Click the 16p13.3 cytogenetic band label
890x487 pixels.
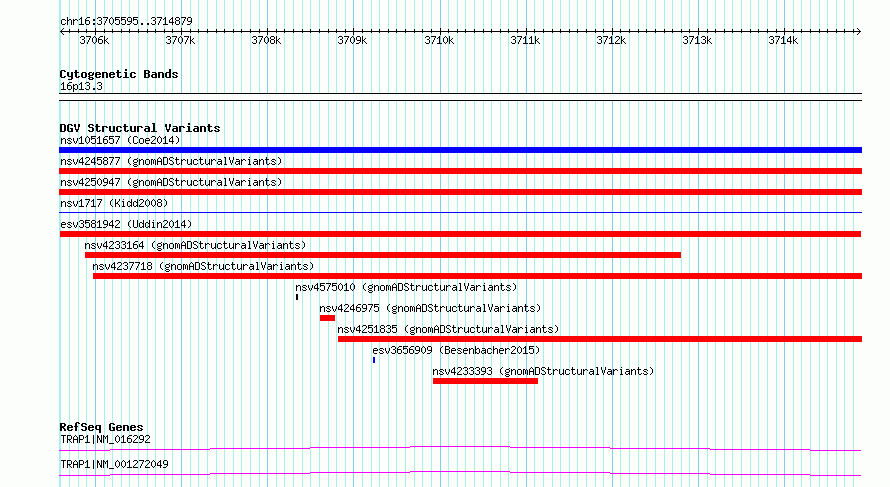pyautogui.click(x=81, y=87)
